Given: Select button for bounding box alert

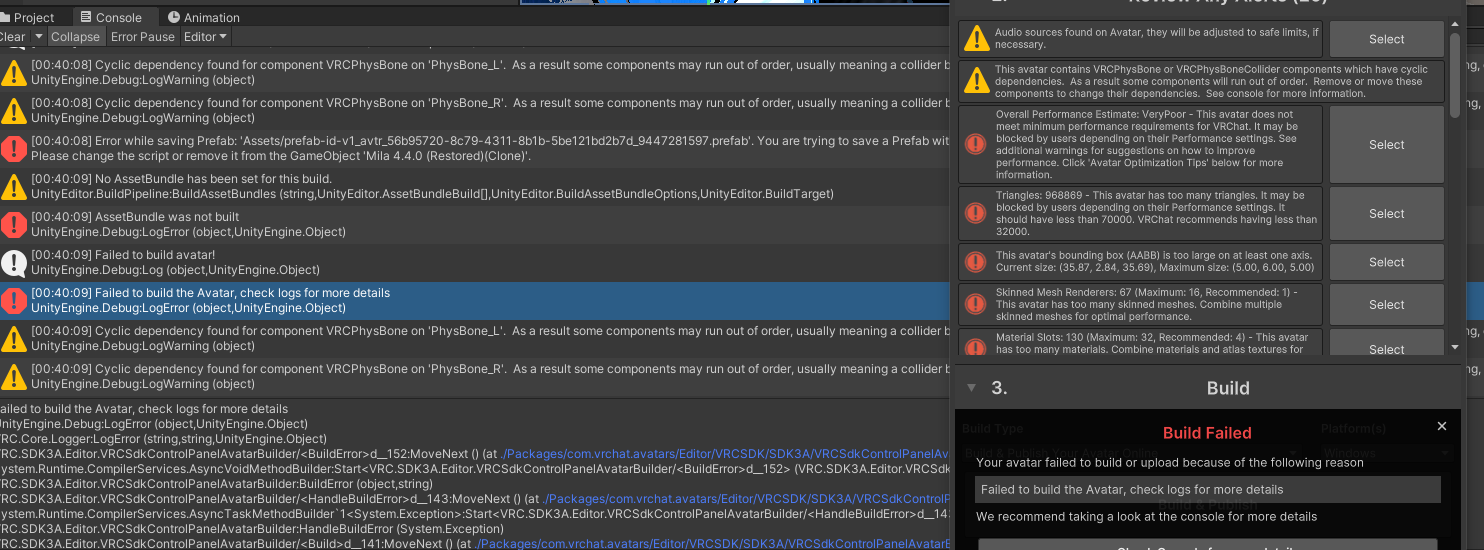Looking at the screenshot, I should (x=1386, y=262).
